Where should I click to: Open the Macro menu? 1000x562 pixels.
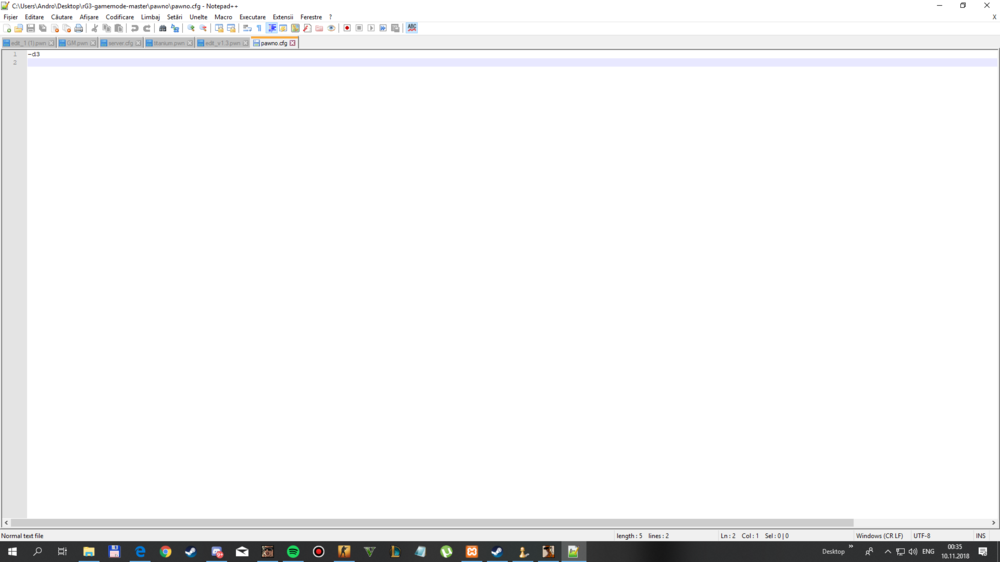click(223, 17)
